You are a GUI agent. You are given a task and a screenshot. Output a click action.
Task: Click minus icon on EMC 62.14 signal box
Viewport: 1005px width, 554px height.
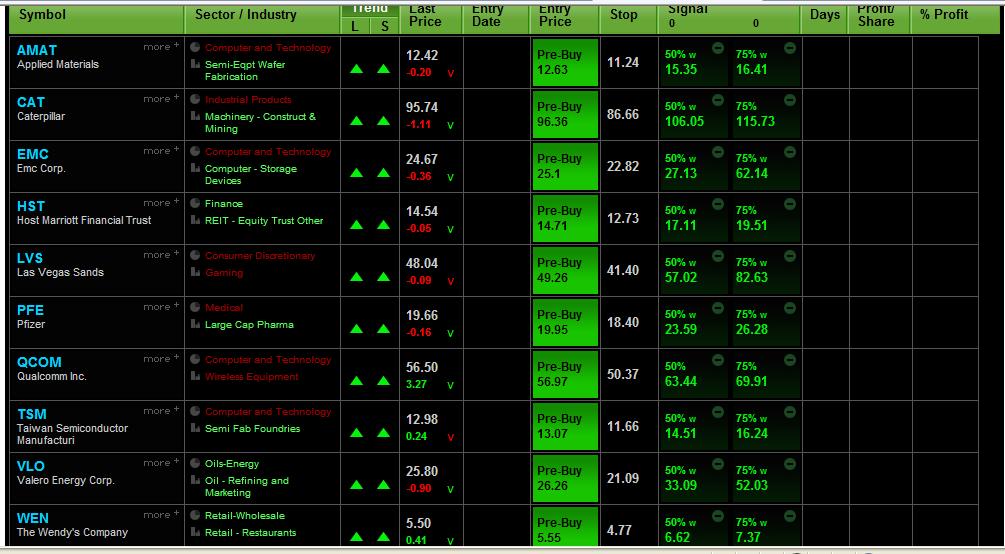pos(790,152)
